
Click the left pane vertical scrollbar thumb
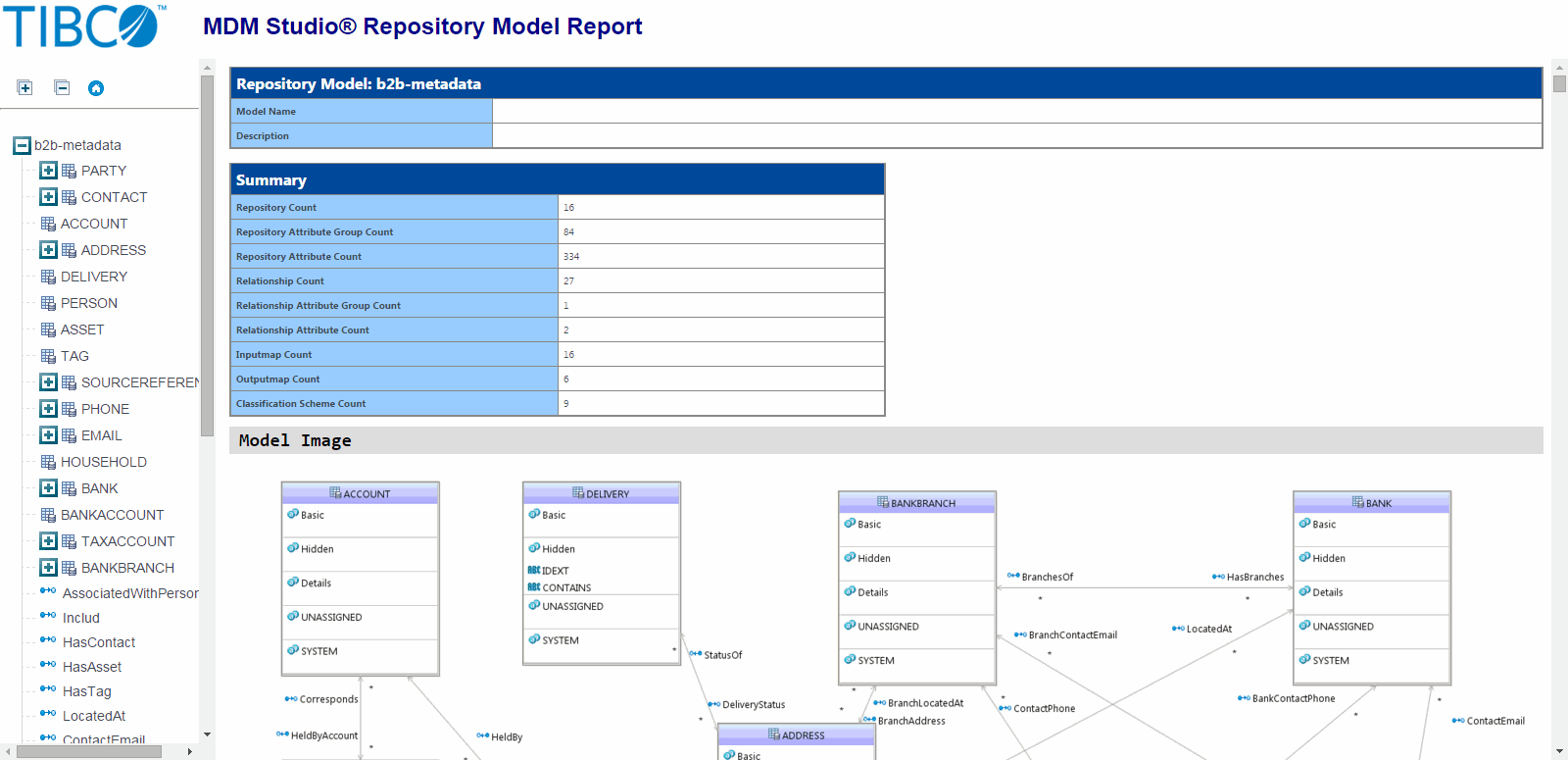click(x=207, y=255)
